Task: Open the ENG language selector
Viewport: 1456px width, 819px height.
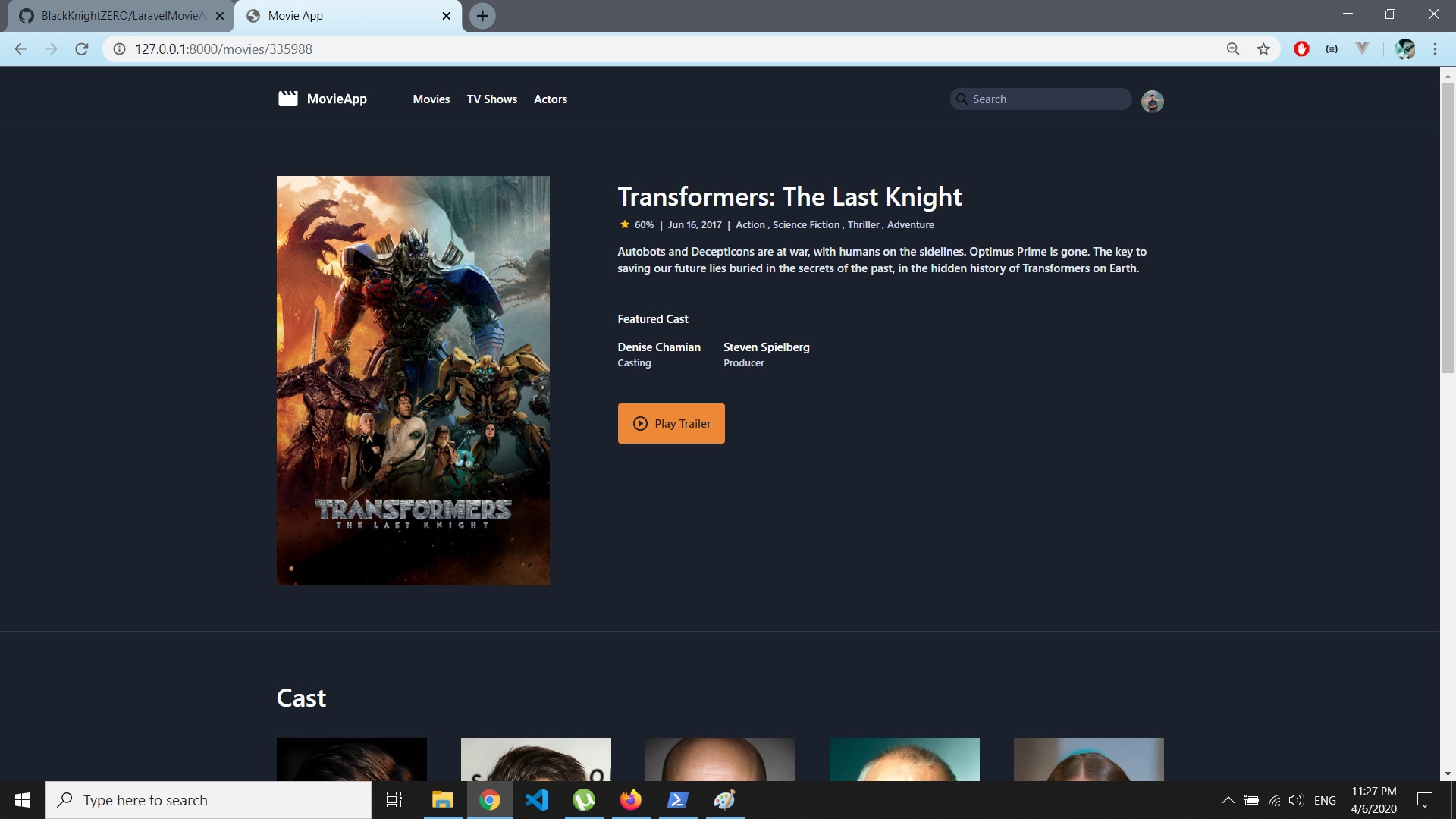Action: tap(1325, 799)
